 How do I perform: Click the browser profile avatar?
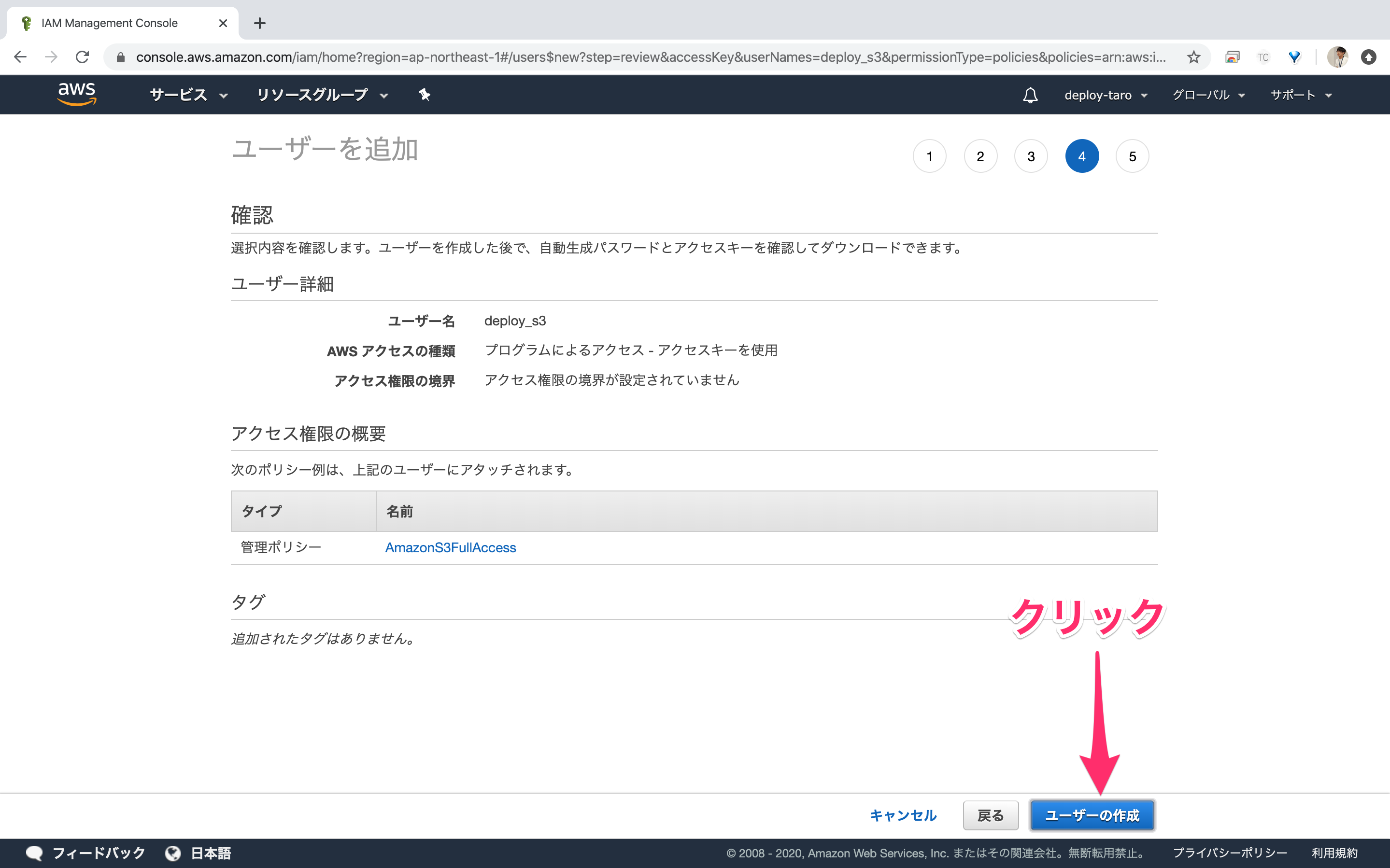pos(1338,57)
